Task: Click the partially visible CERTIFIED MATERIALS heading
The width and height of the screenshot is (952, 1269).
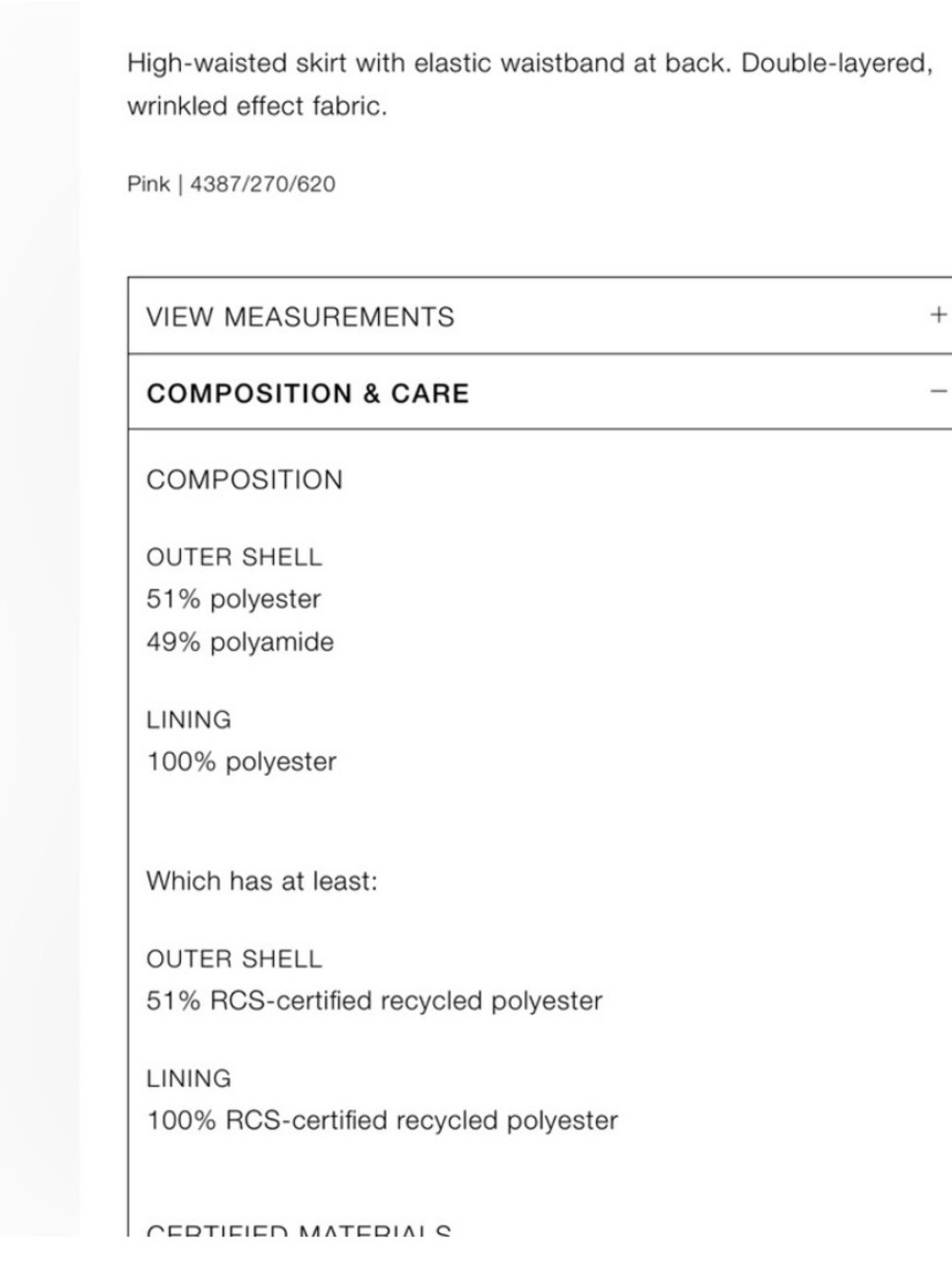Action: [299, 1229]
